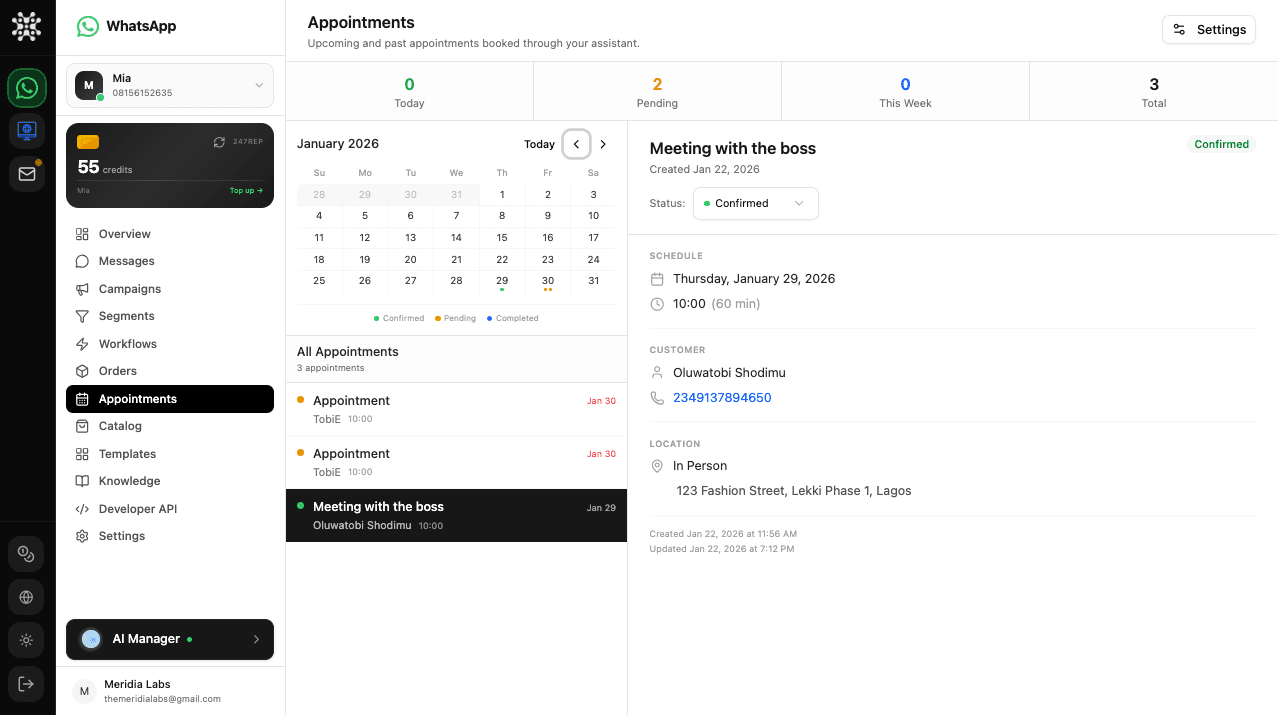The image size is (1278, 715).
Task: Open the coins billing icon in left rail
Action: tap(27, 554)
